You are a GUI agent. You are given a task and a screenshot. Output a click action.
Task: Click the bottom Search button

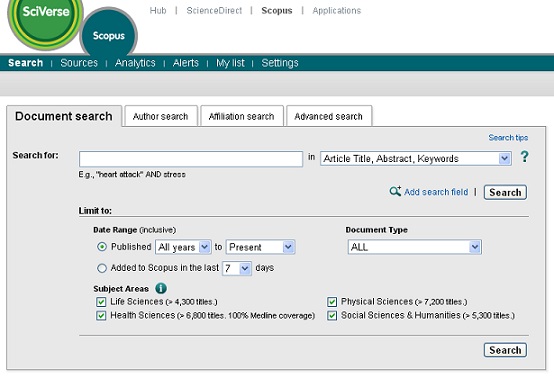pos(505,350)
